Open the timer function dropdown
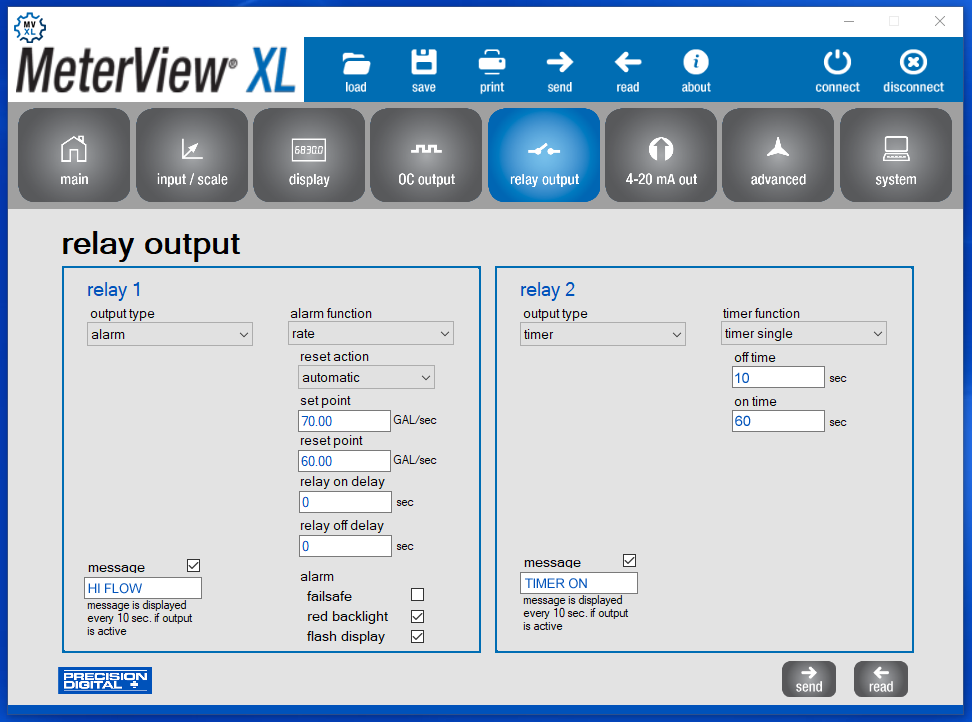This screenshot has height=722, width=972. pos(804,333)
